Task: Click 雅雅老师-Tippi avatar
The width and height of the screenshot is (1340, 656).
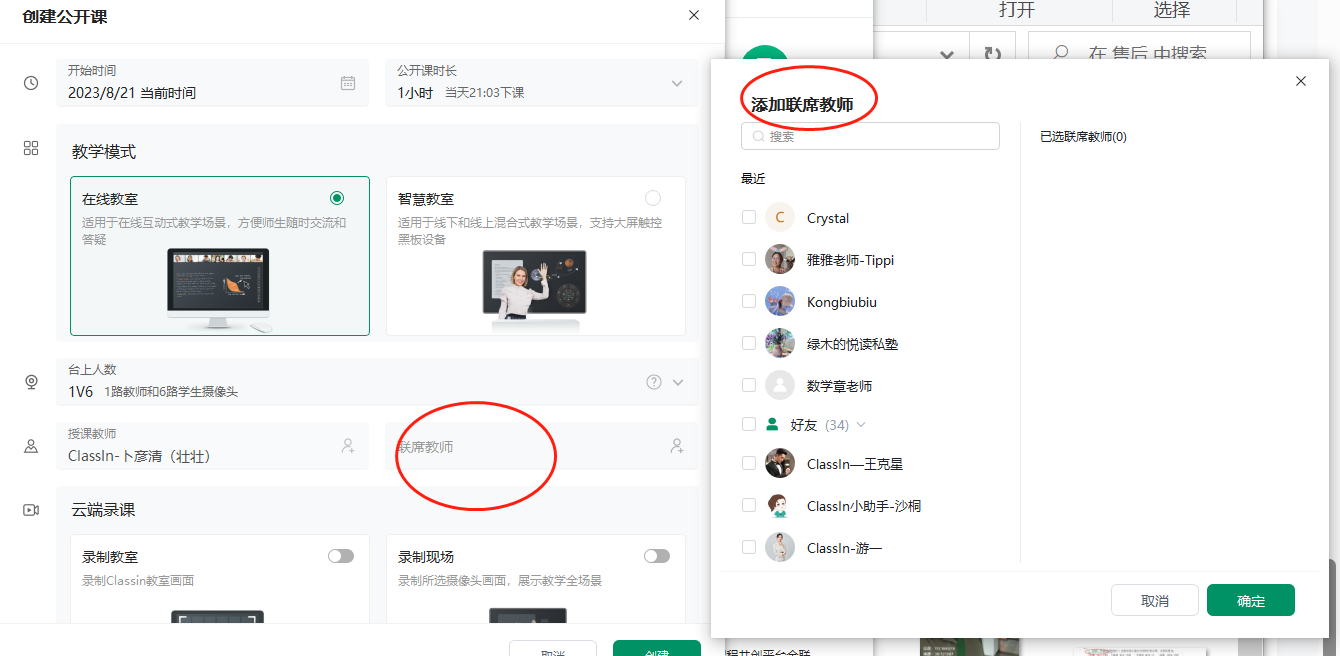Action: 780,260
